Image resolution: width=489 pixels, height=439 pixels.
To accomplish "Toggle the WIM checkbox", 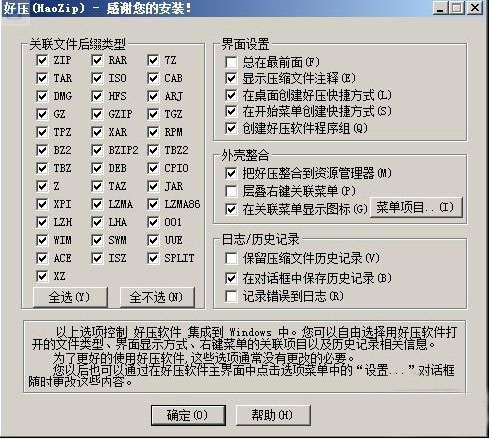I will coord(42,240).
